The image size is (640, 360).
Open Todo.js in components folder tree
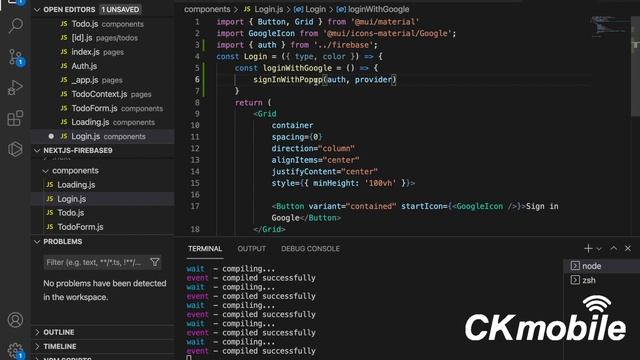[103, 213]
